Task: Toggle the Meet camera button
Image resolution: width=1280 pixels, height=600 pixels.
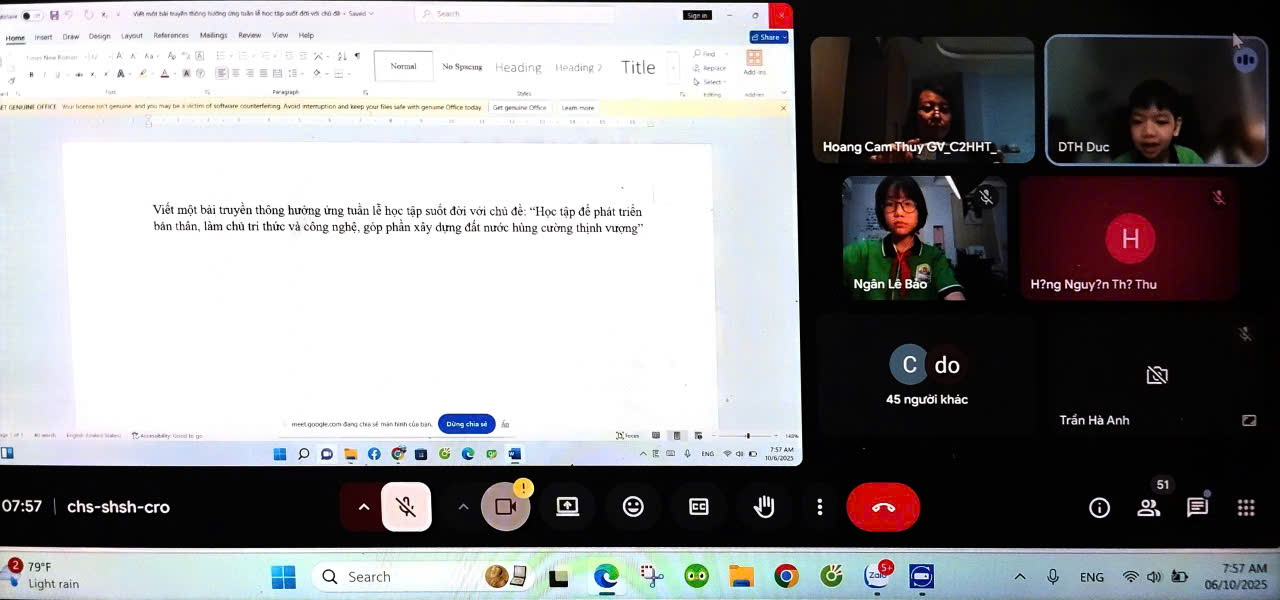Action: (505, 507)
